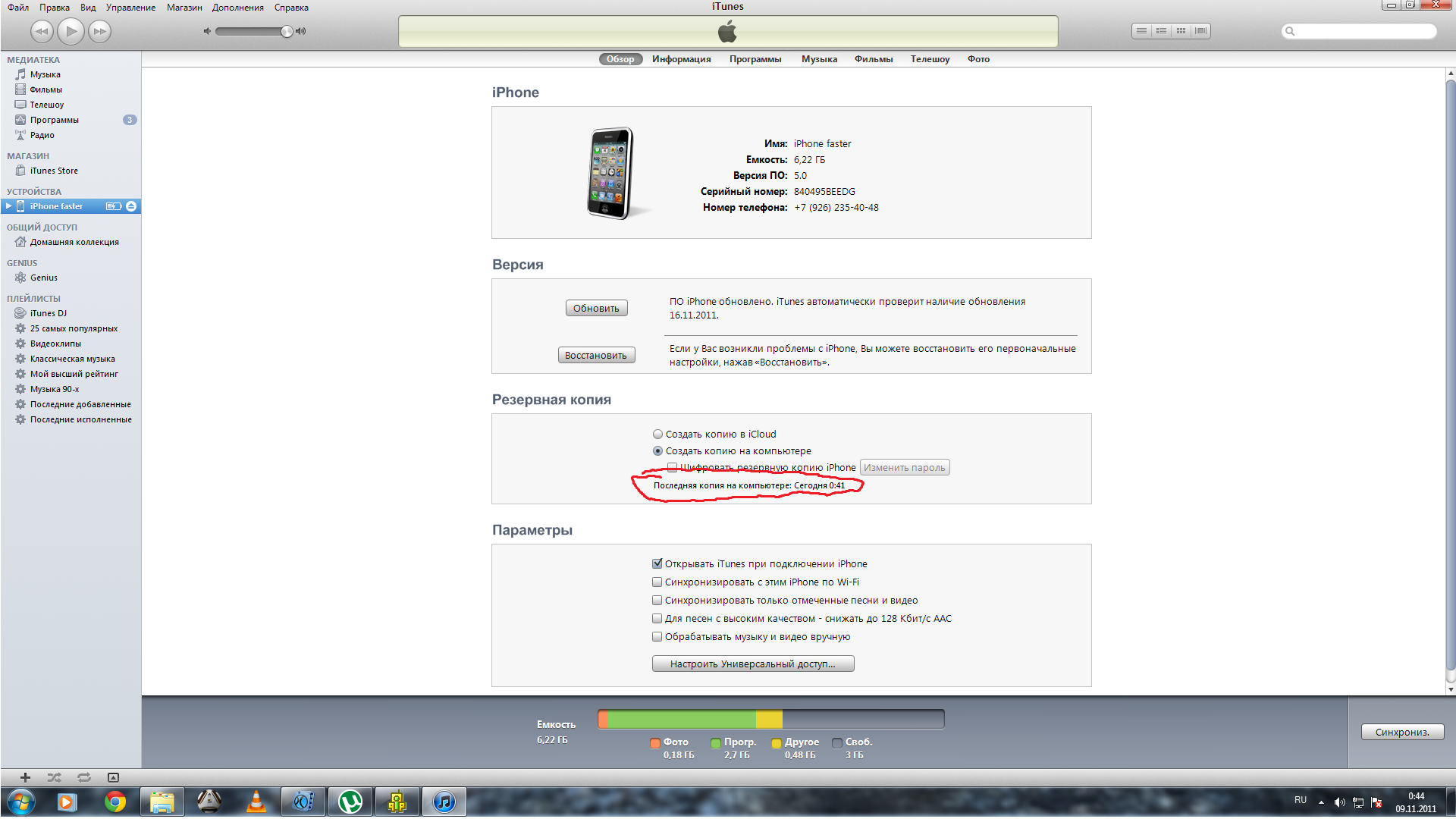Click the Изменить пароль button

905,468
